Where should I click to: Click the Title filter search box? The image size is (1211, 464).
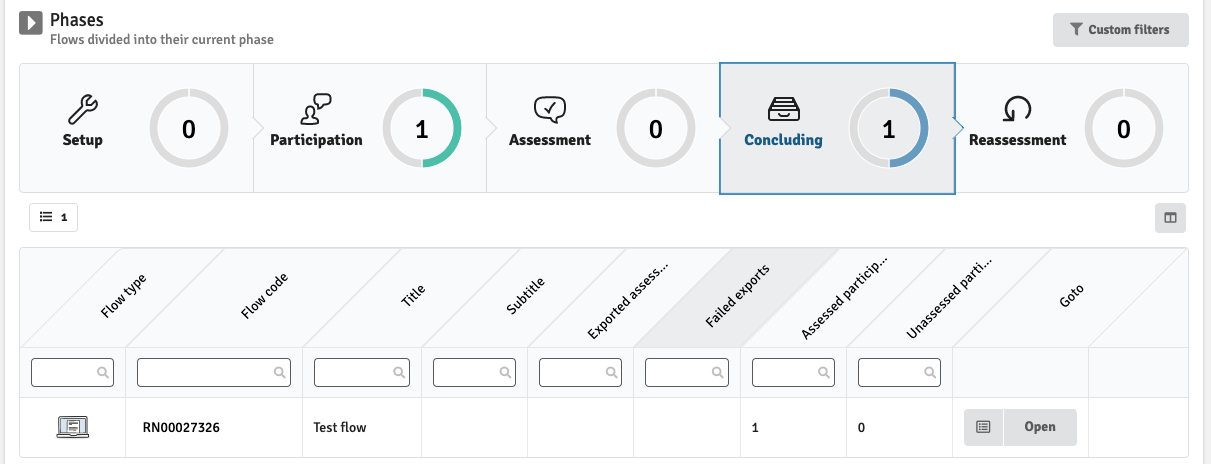pos(355,372)
